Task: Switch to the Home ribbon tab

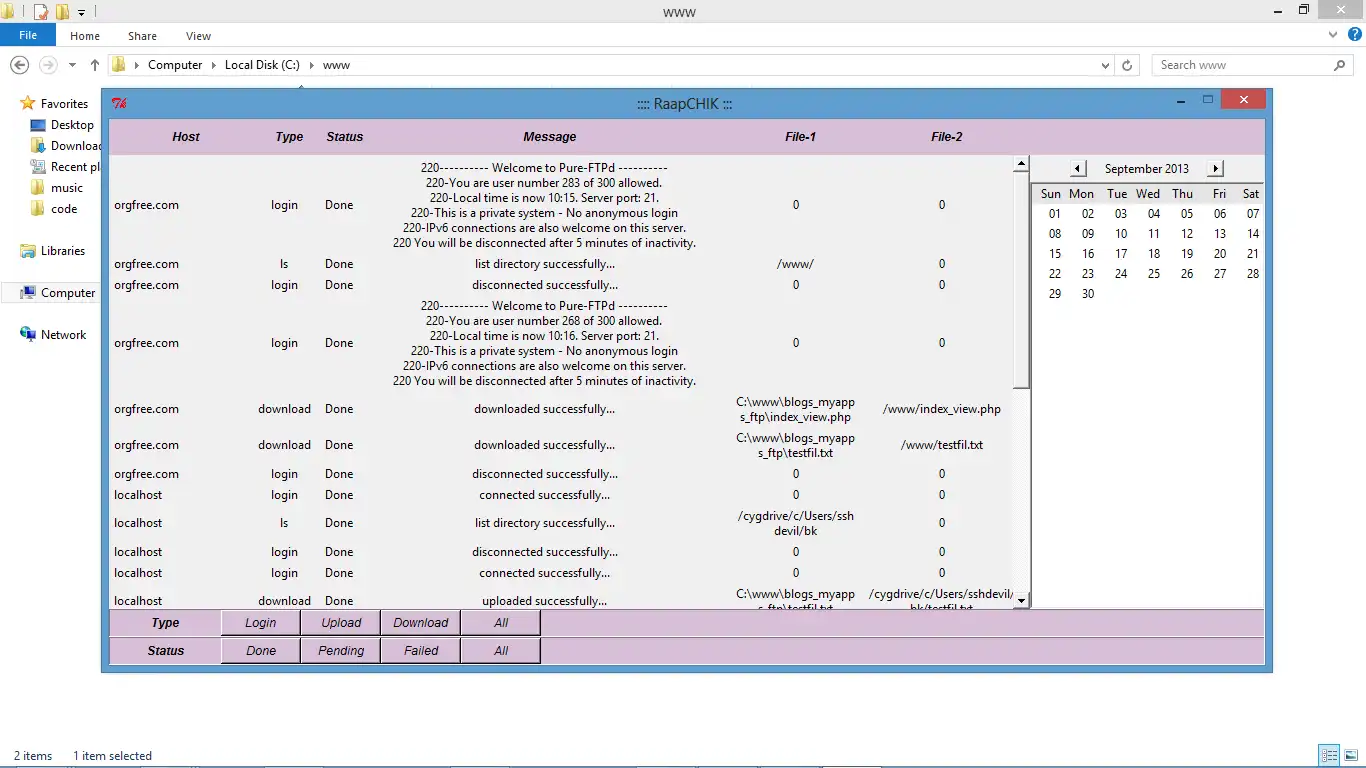Action: [x=85, y=36]
